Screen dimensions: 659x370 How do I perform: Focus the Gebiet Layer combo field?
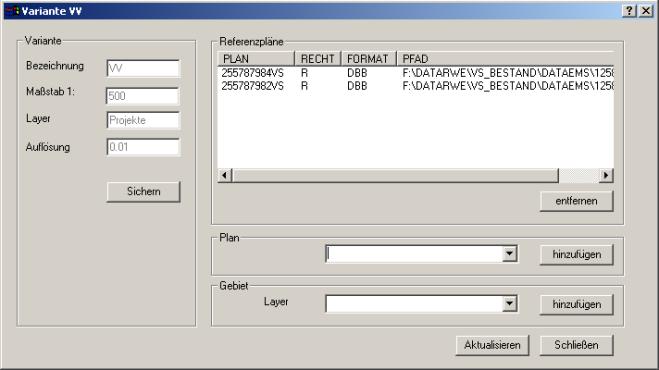tap(414, 304)
